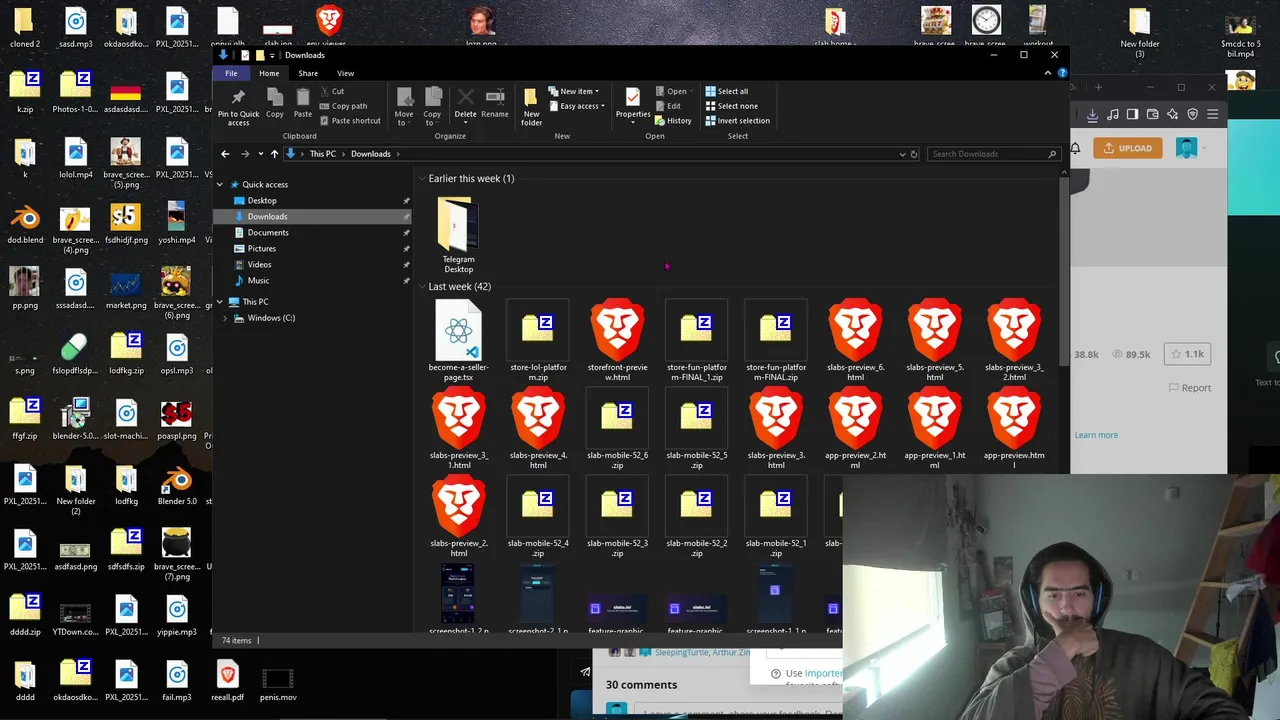Viewport: 1280px width, 720px height.
Task: Click the Copy ribbon icon
Action: [275, 102]
